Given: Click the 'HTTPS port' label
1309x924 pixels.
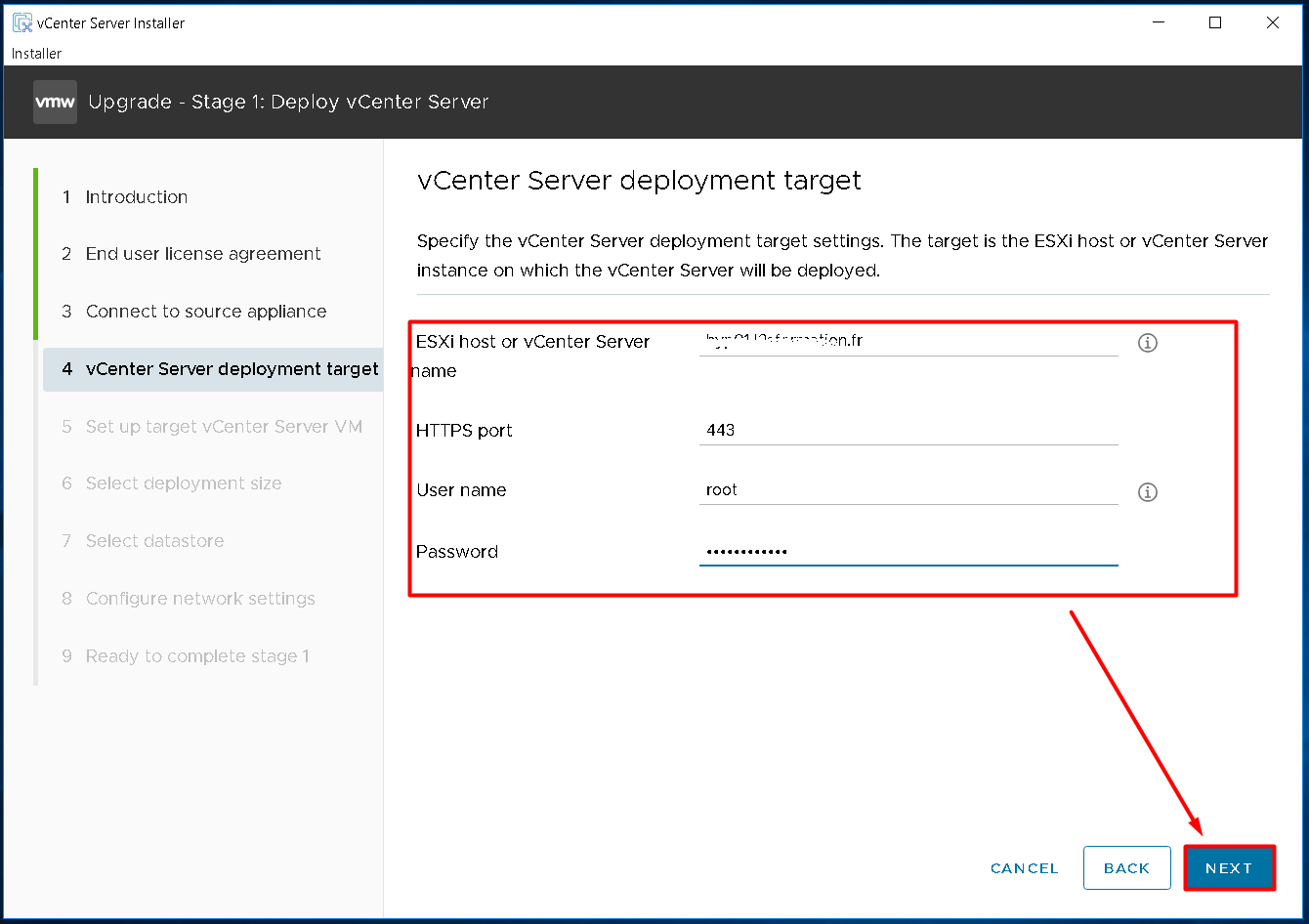Looking at the screenshot, I should pos(464,431).
